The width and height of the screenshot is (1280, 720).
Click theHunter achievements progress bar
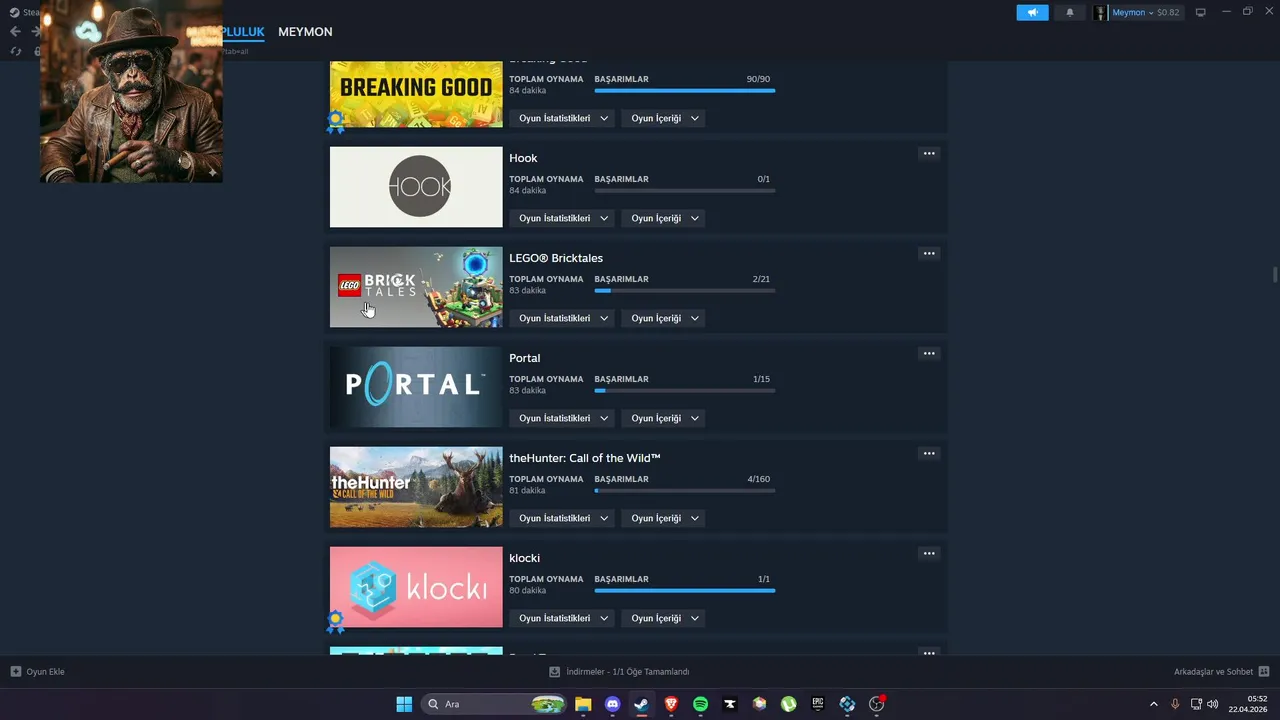(684, 490)
